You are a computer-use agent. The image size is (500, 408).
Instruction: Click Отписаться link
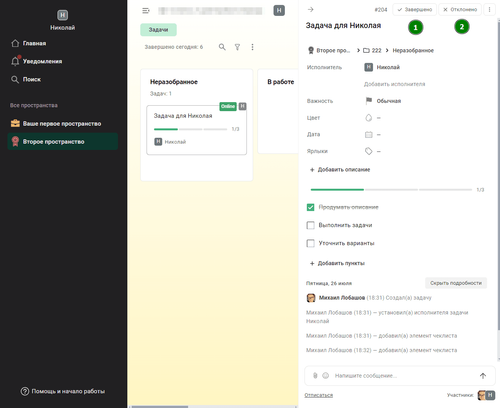[319, 395]
